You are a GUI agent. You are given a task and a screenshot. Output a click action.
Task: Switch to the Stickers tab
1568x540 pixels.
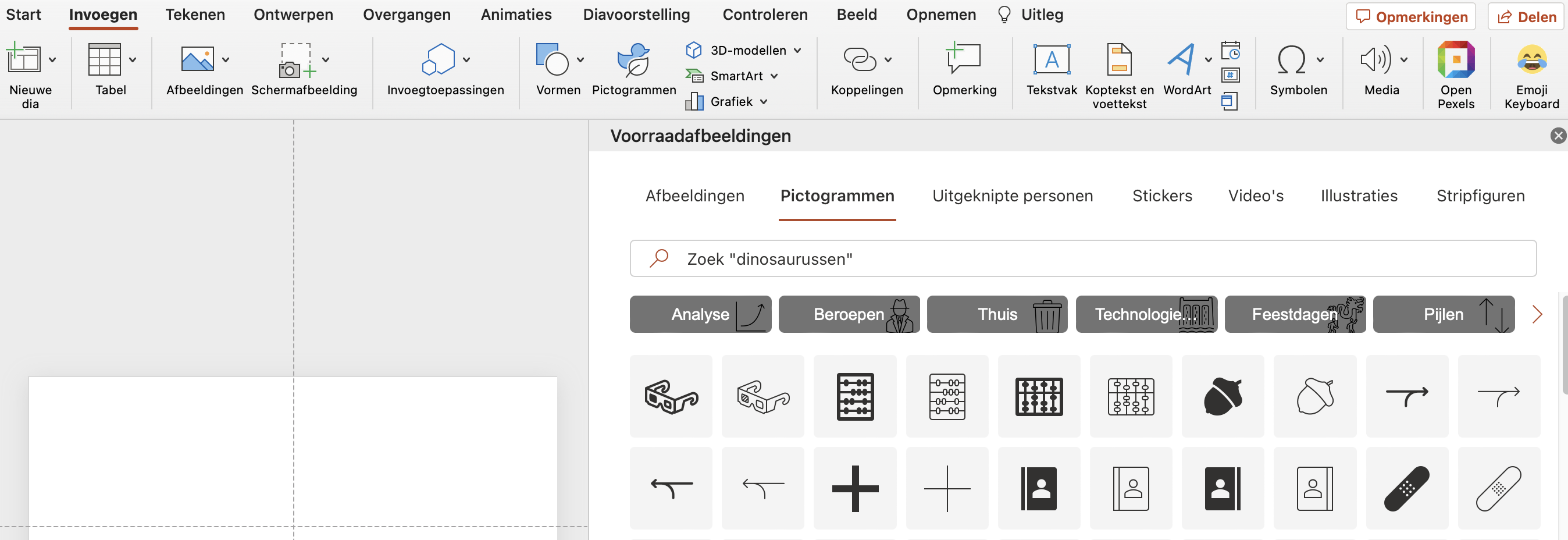tap(1161, 196)
